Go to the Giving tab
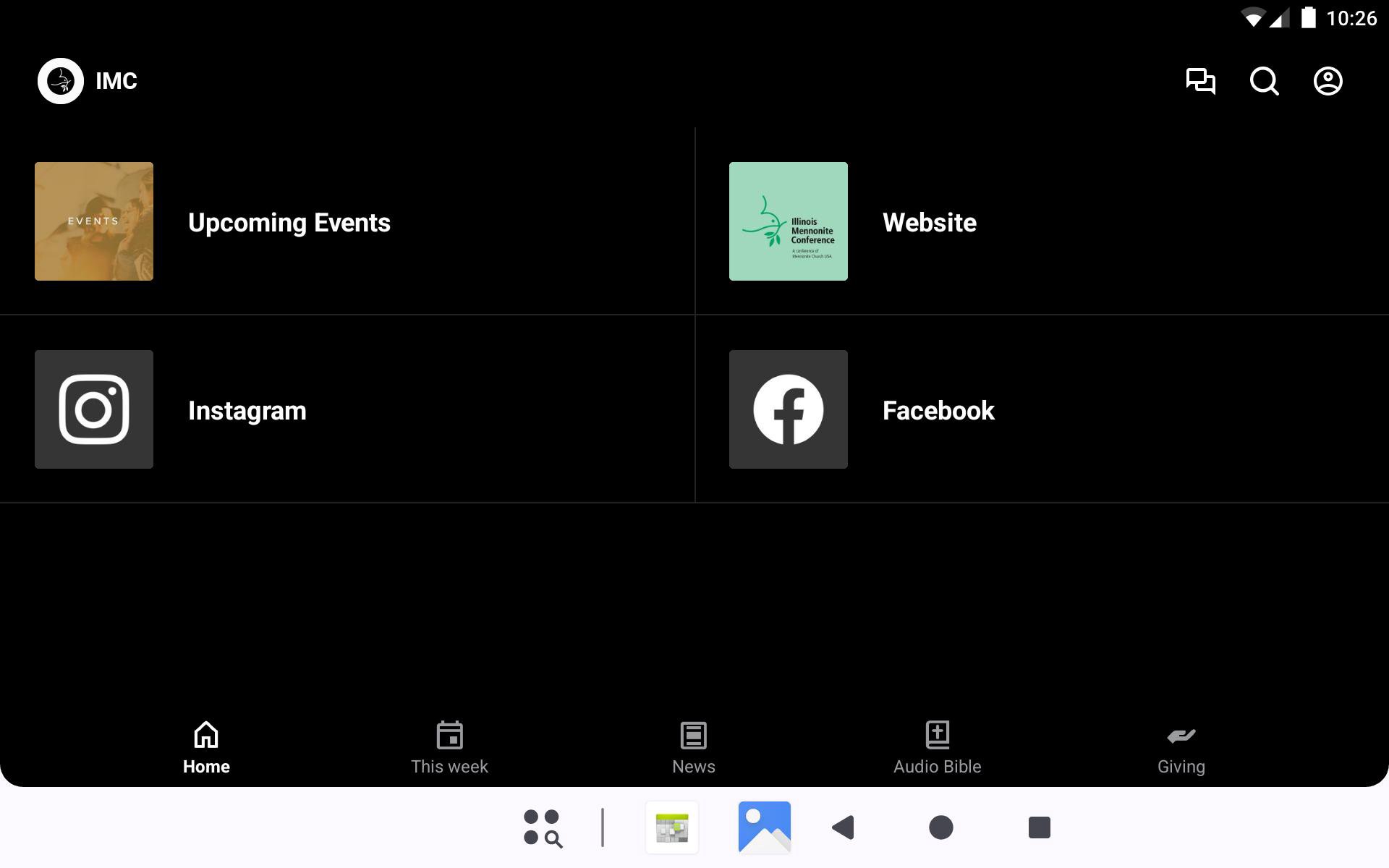This screenshot has height=868, width=1389. click(x=1181, y=748)
